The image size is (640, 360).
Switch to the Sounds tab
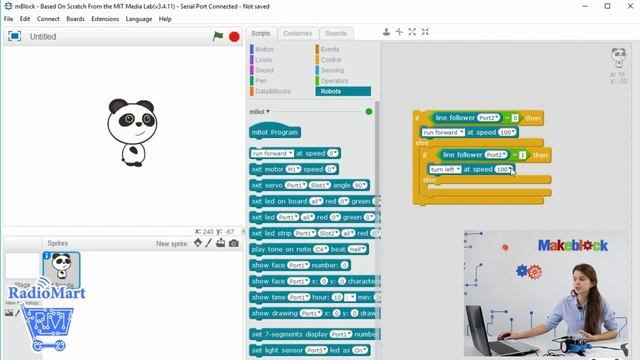point(336,33)
